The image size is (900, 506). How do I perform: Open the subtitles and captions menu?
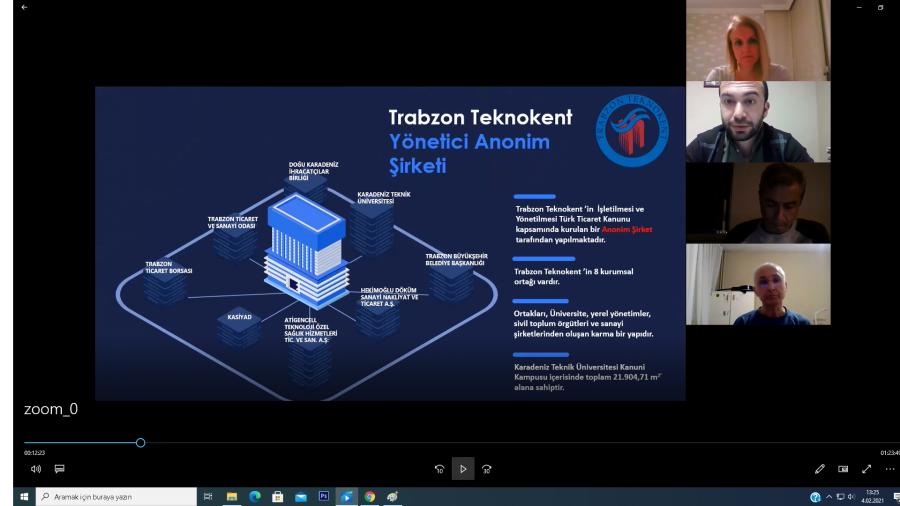pos(59,468)
